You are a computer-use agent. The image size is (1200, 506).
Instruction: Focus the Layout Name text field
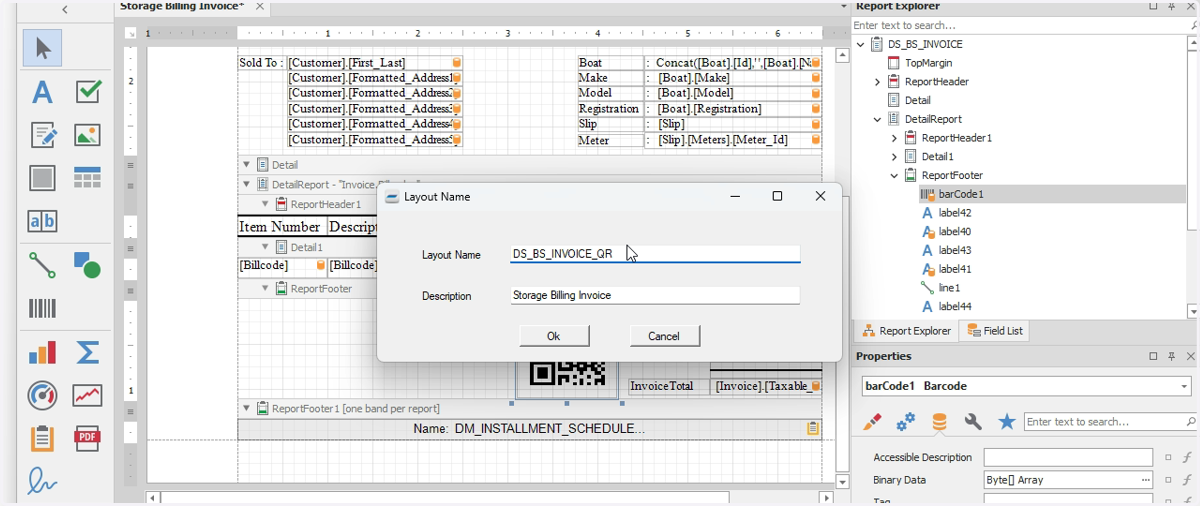coord(655,254)
